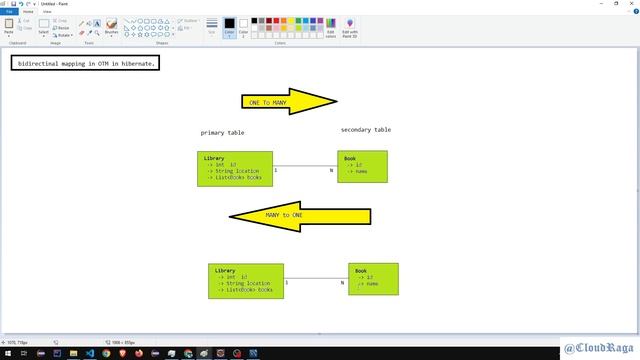Activate Color 2 background selector
The height and width of the screenshot is (360, 640).
pyautogui.click(x=243, y=28)
